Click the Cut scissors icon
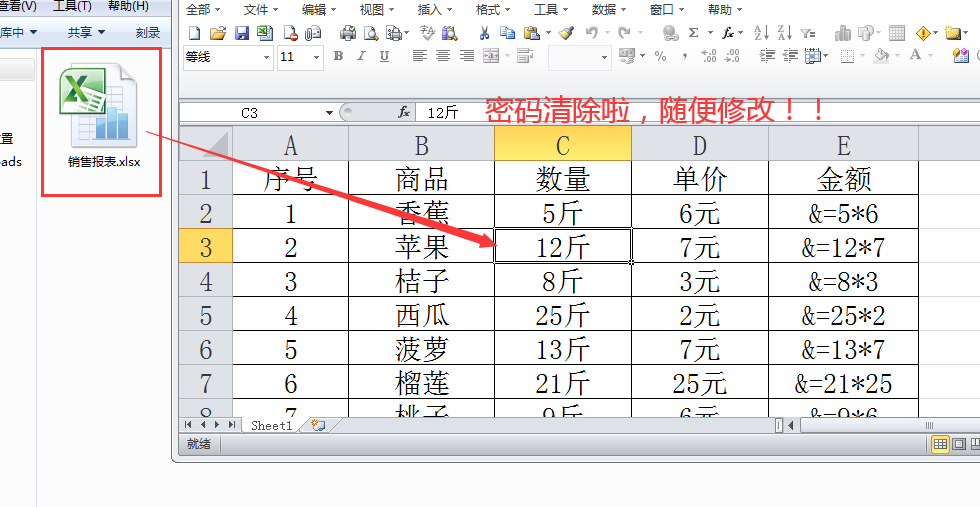This screenshot has width=980, height=507. pyautogui.click(x=484, y=33)
